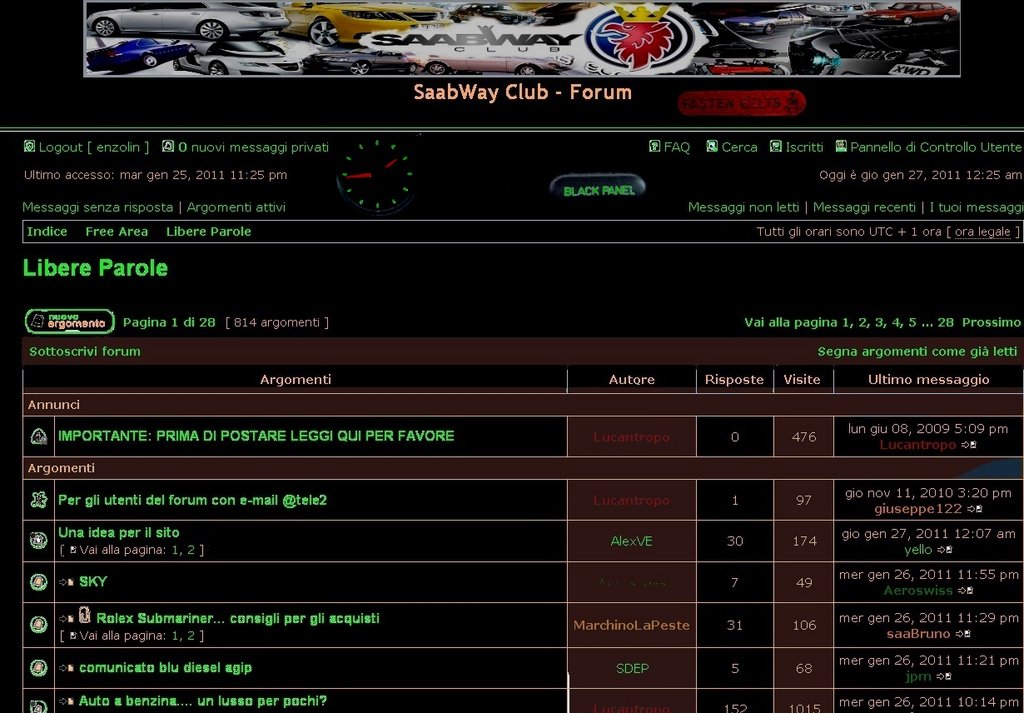
Task: Click topic status icon for Una idea per il sito
Action: [x=39, y=541]
